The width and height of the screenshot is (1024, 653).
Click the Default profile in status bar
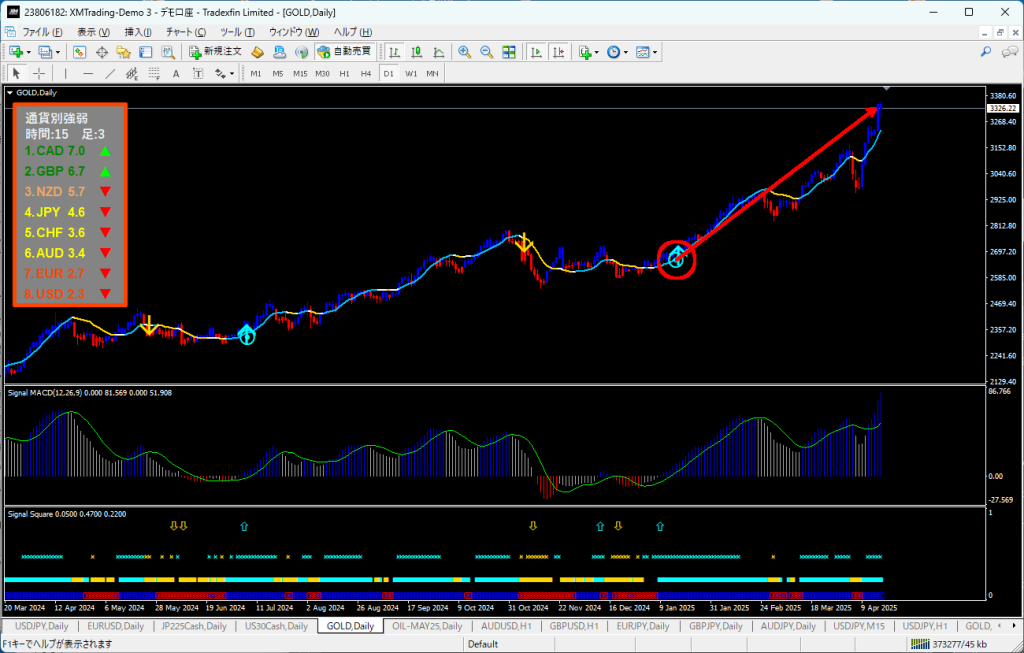click(x=483, y=644)
